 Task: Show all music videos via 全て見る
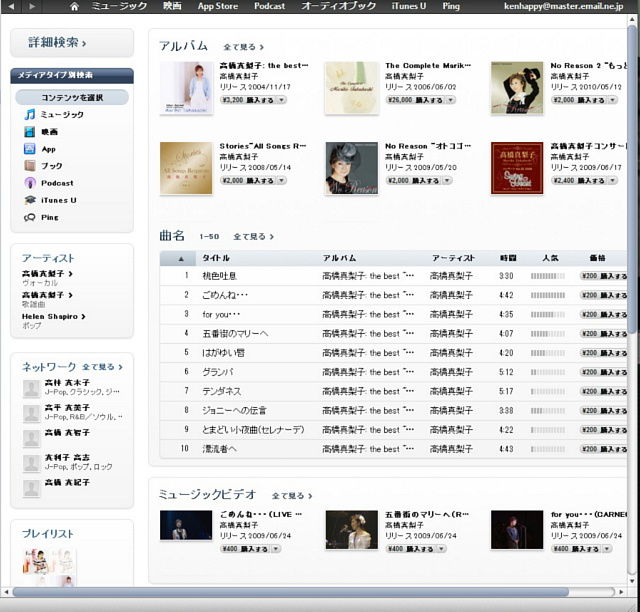[x=292, y=496]
